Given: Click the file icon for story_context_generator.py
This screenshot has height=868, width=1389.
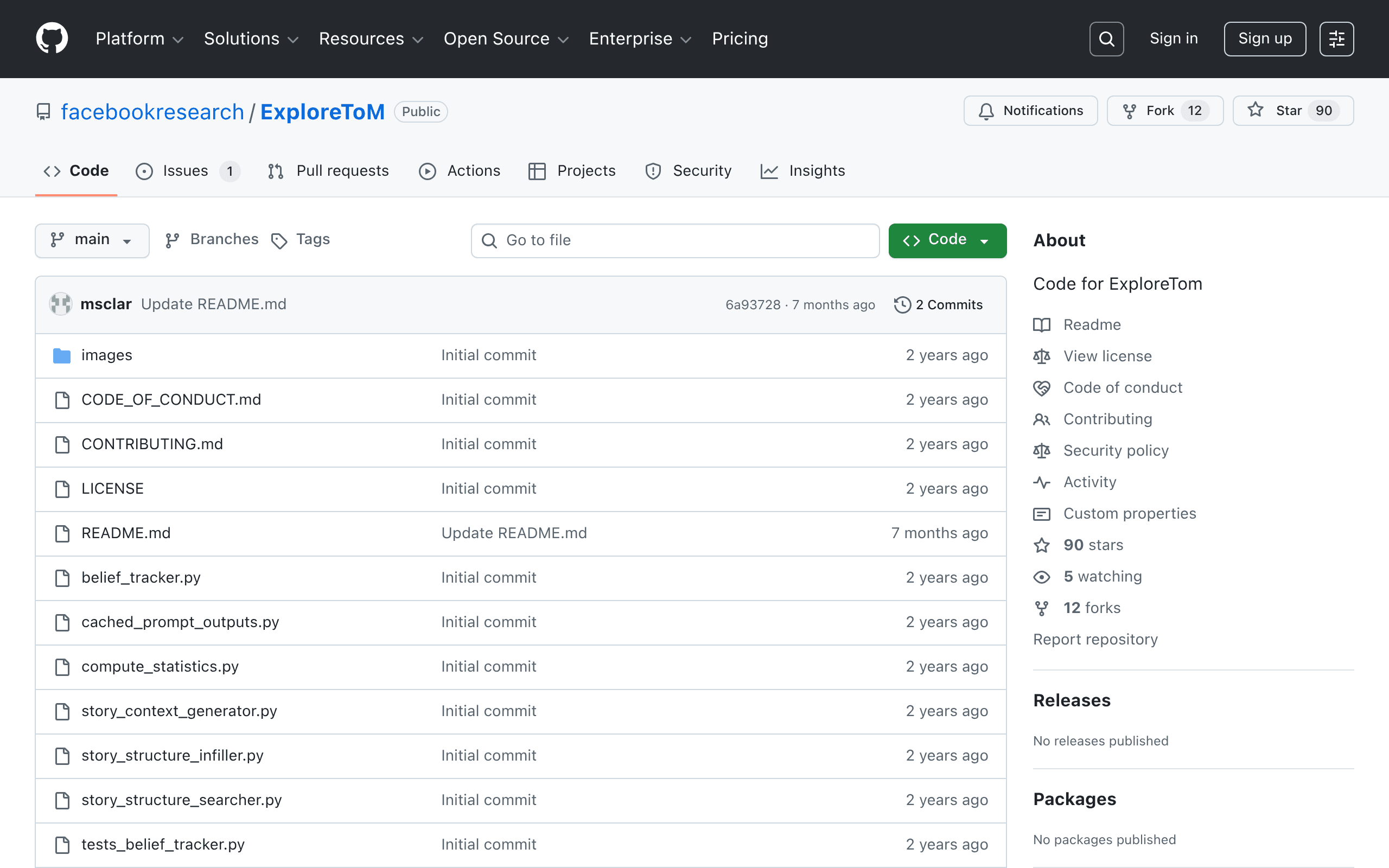Looking at the screenshot, I should [x=62, y=711].
